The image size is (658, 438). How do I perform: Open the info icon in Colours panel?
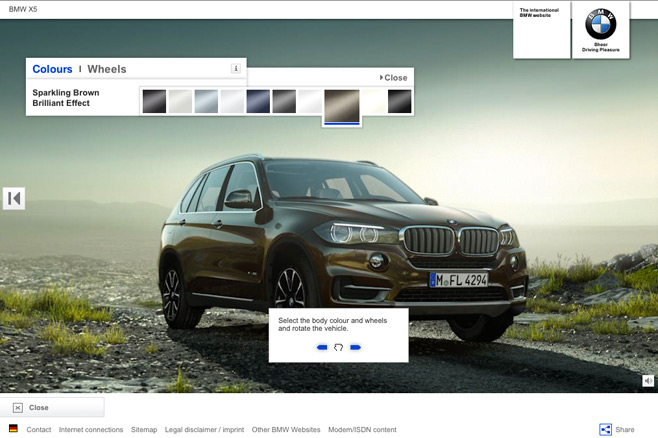tap(236, 68)
